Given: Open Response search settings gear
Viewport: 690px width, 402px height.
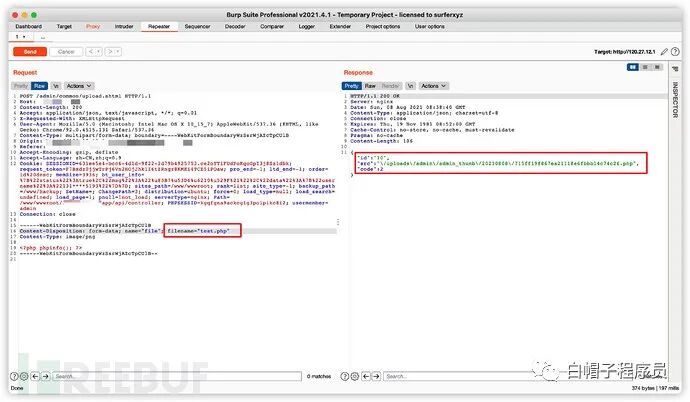Looking at the screenshot, I should coord(355,376).
